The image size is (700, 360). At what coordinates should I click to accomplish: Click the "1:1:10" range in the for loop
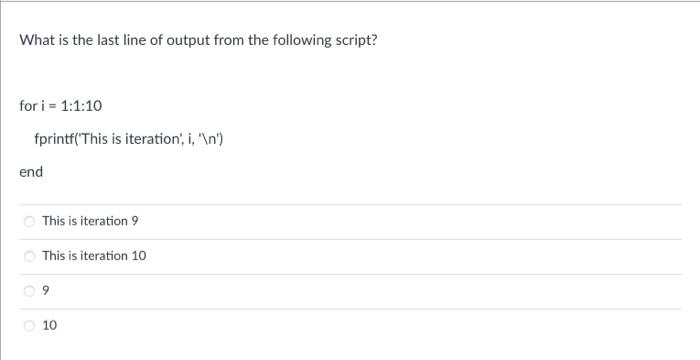pos(82,106)
